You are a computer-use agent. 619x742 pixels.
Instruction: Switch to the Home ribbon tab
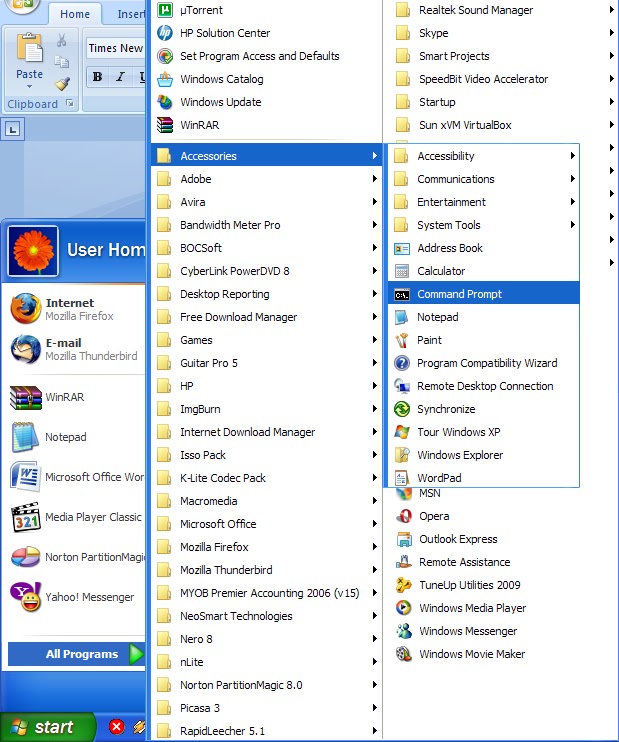coord(75,14)
